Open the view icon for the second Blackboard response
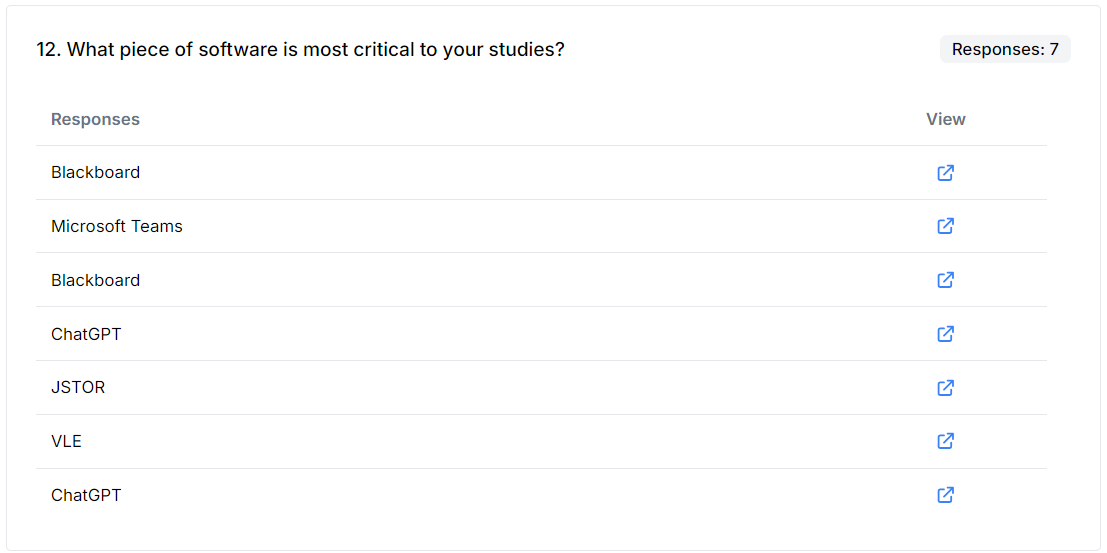The height and width of the screenshot is (553, 1107). click(945, 280)
